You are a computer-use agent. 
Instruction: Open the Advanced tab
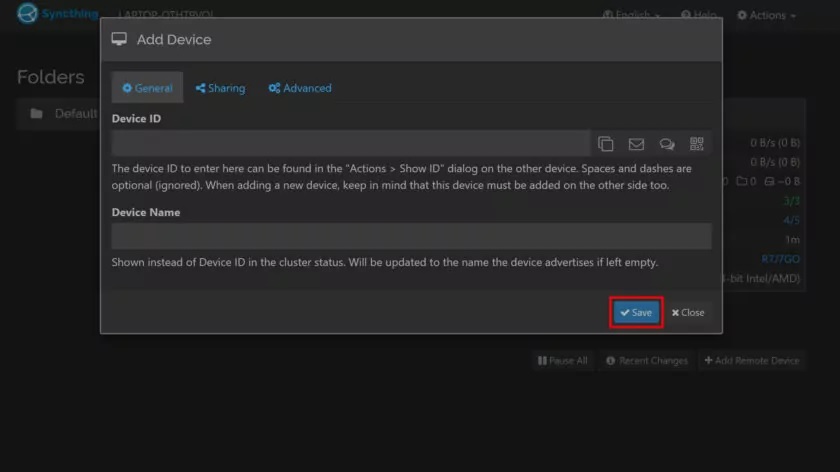300,88
